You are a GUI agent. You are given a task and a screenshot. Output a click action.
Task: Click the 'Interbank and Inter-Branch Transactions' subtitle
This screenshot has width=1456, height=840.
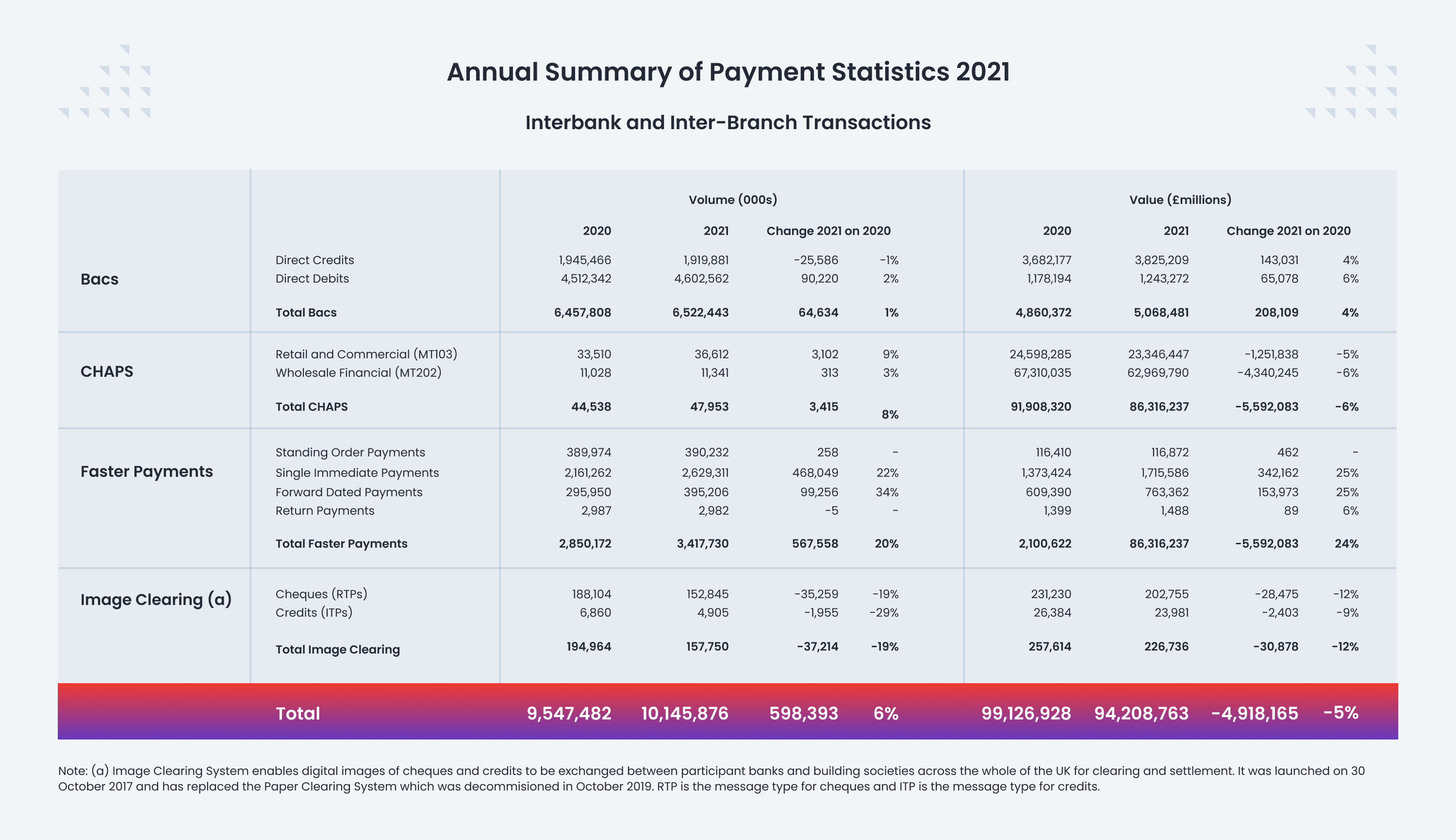728,122
